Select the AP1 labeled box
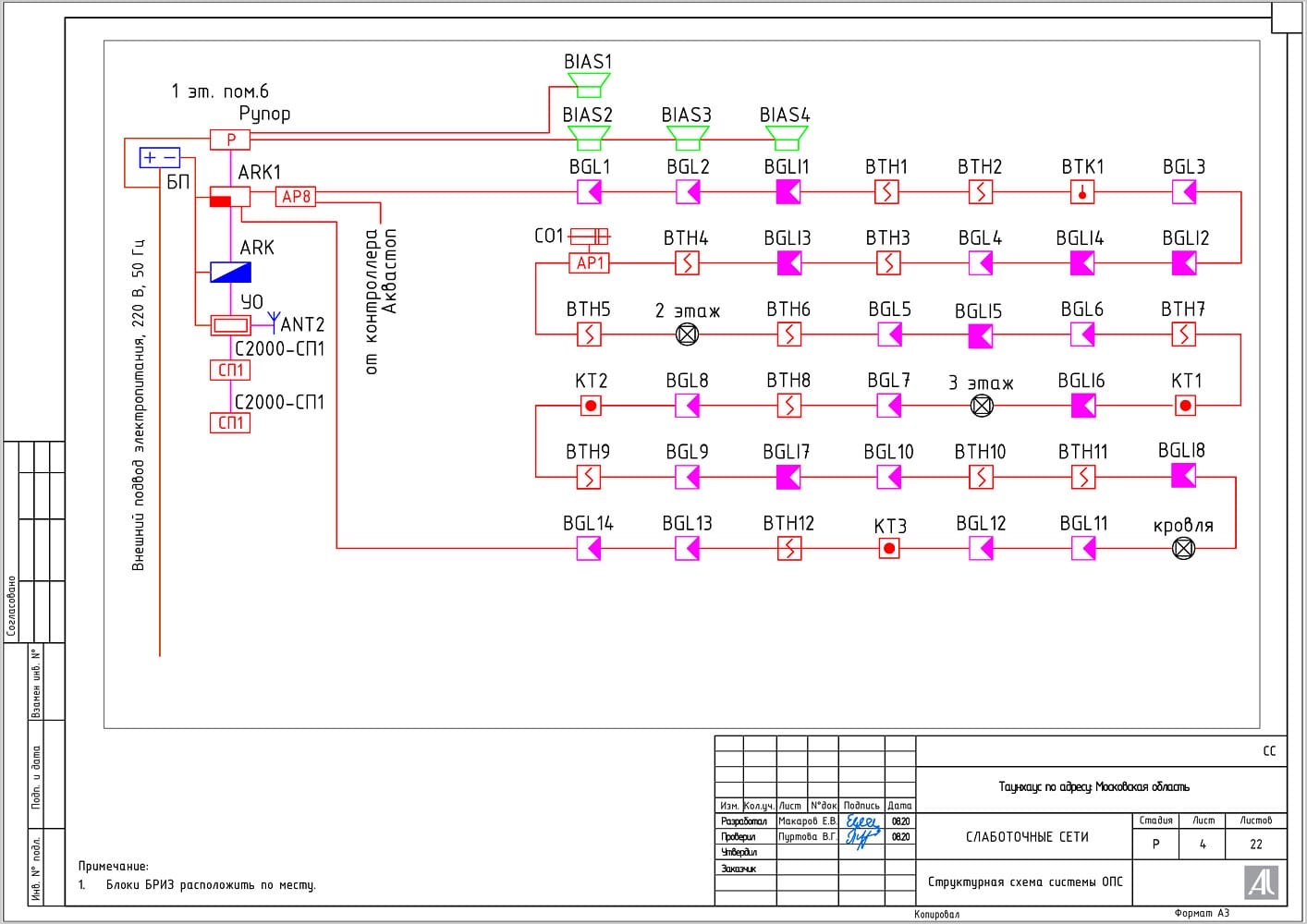 click(x=589, y=263)
